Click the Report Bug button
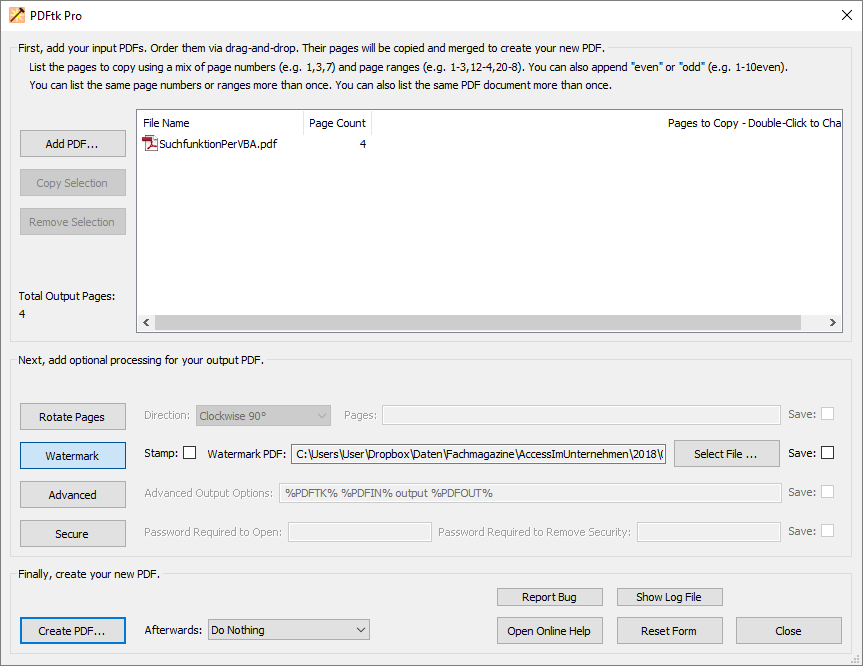 [x=550, y=597]
